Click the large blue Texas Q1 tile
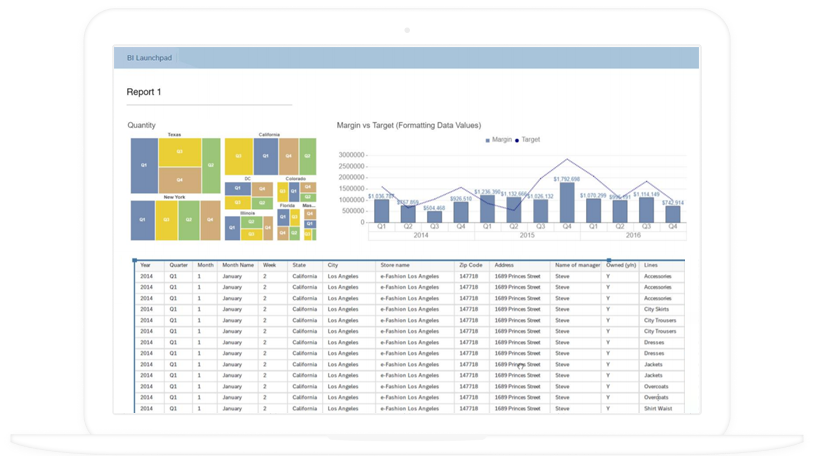The image size is (814, 468). point(144,165)
